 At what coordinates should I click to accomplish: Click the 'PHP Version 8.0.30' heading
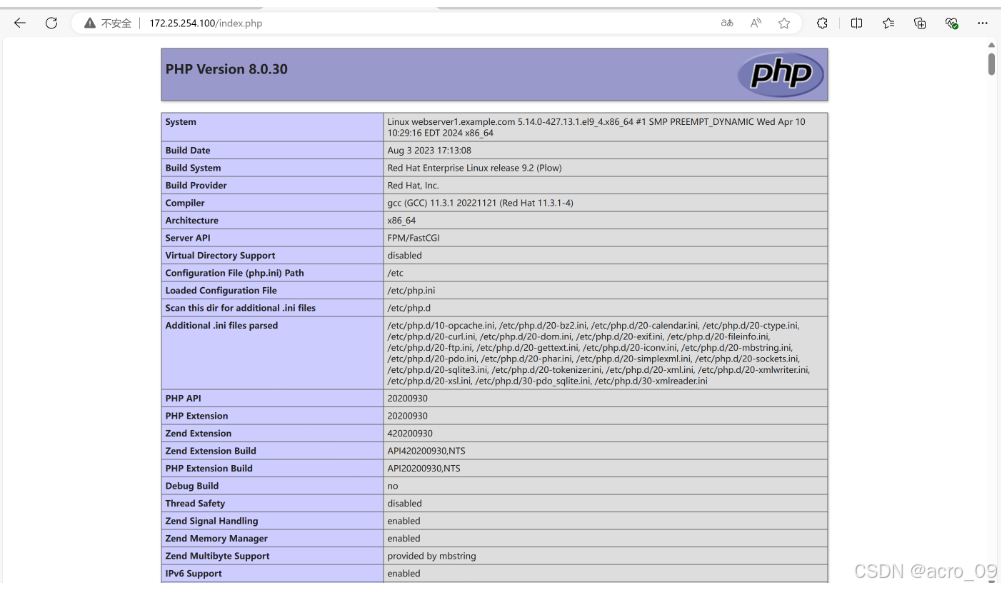coord(227,69)
